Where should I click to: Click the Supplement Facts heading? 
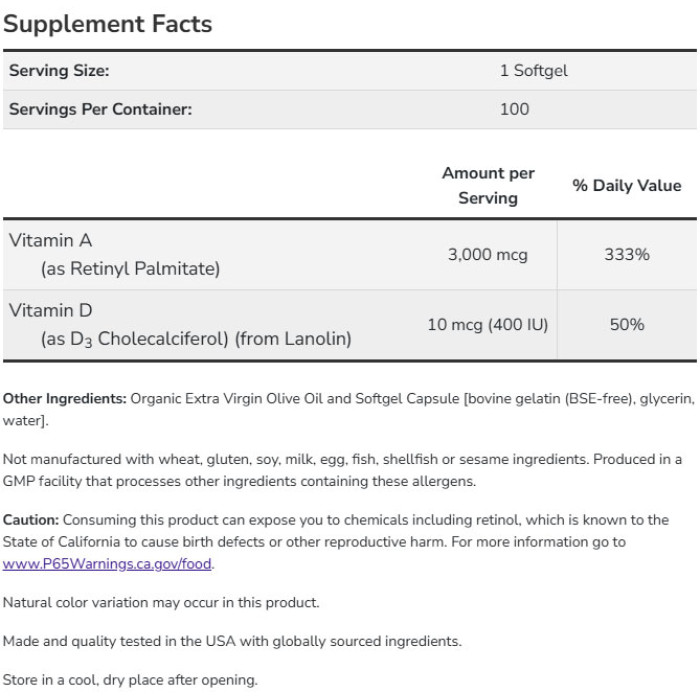tap(108, 24)
